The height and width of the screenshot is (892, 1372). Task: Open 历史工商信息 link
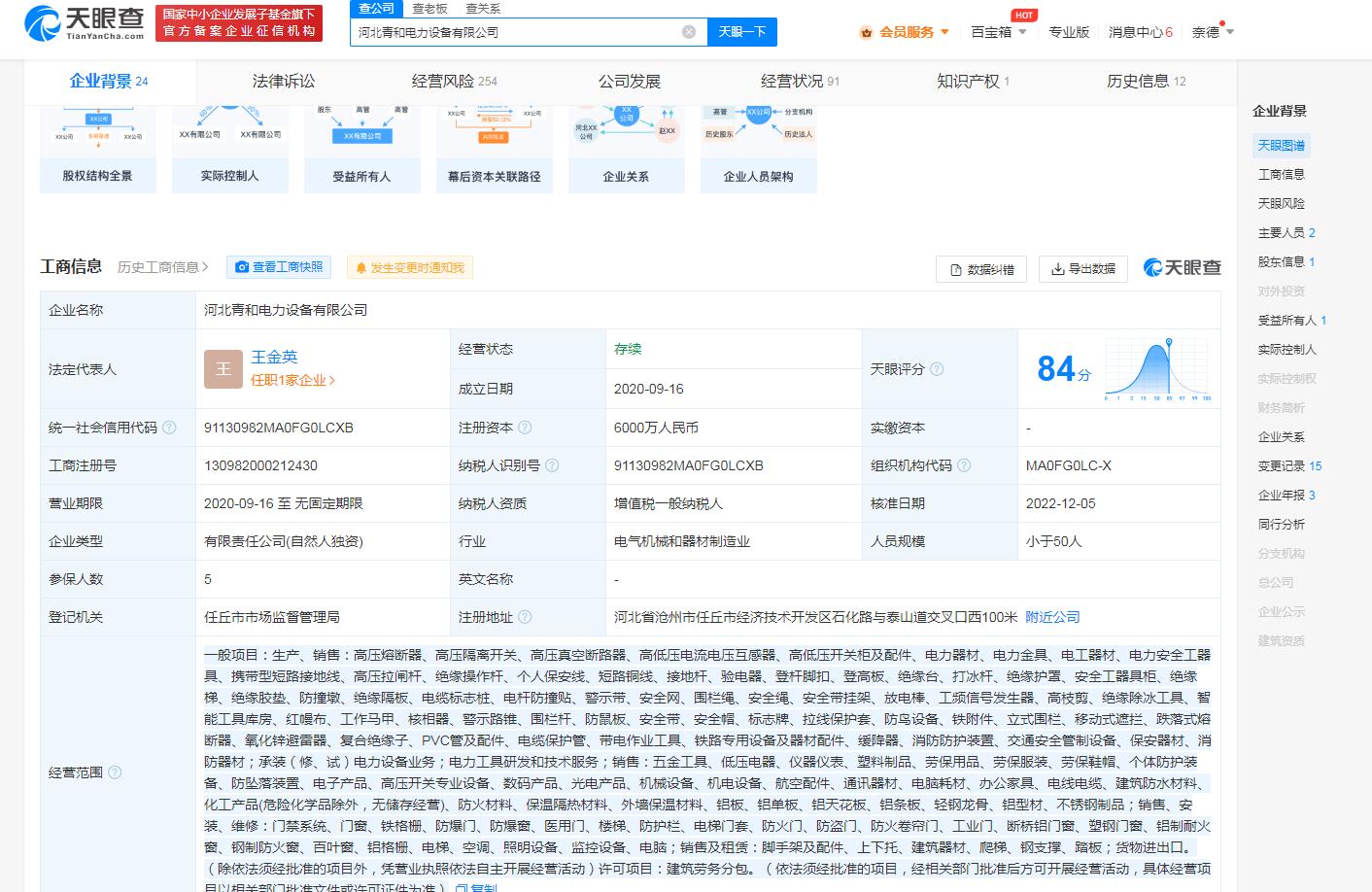coord(163,267)
